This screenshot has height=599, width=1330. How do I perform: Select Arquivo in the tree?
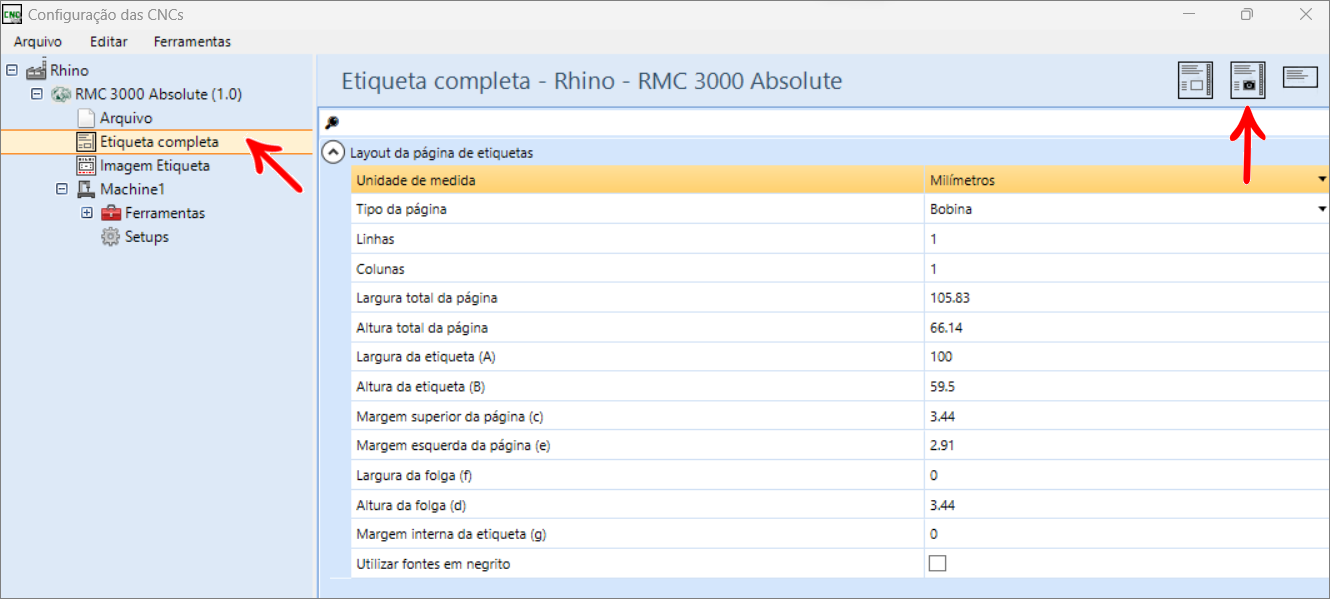[126, 118]
